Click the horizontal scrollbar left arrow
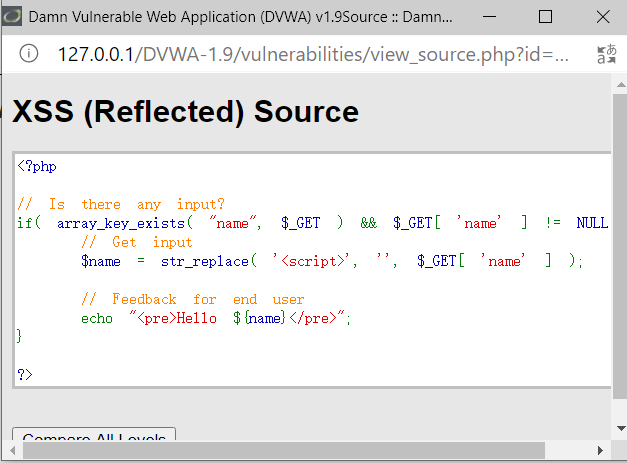The width and height of the screenshot is (627, 463). tap(12, 451)
